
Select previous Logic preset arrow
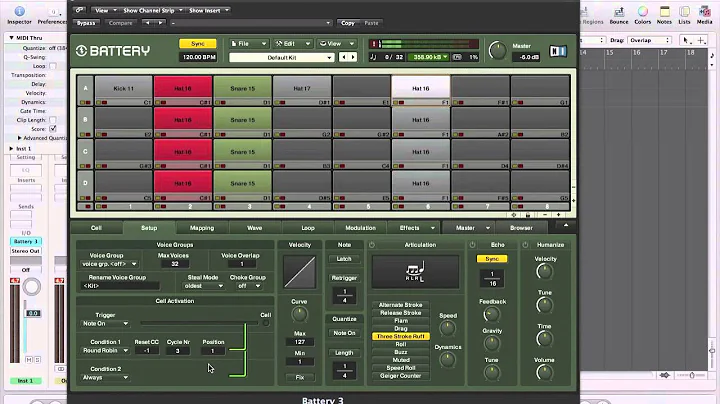(147, 22)
